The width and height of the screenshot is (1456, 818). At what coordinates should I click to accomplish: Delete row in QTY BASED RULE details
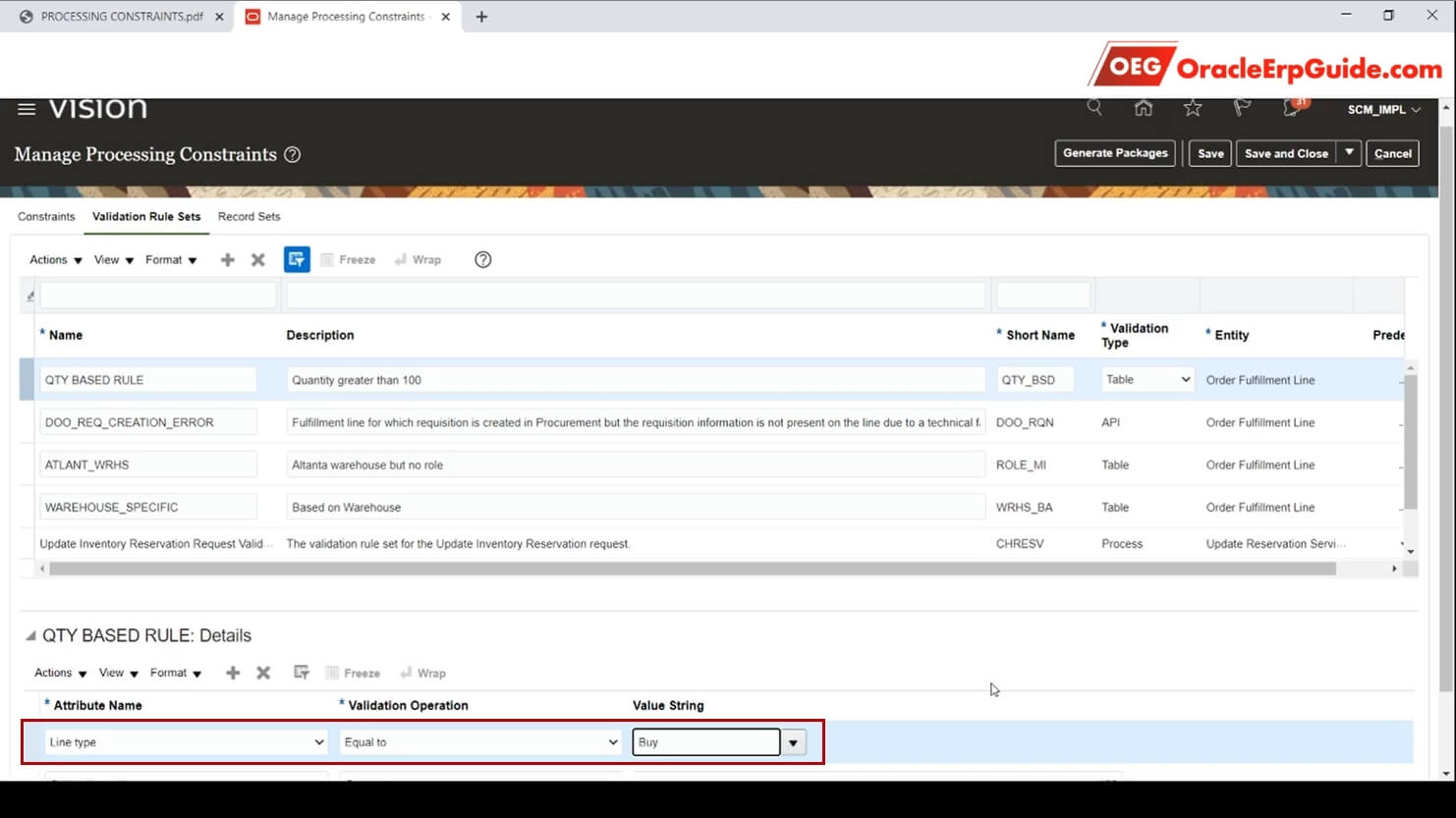point(263,673)
